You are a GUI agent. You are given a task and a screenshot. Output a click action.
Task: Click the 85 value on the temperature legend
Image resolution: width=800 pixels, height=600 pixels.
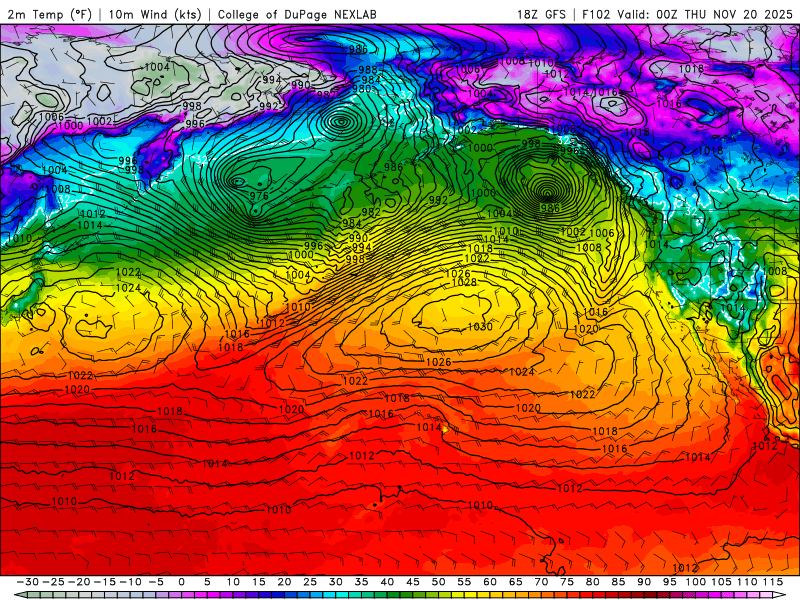618,582
